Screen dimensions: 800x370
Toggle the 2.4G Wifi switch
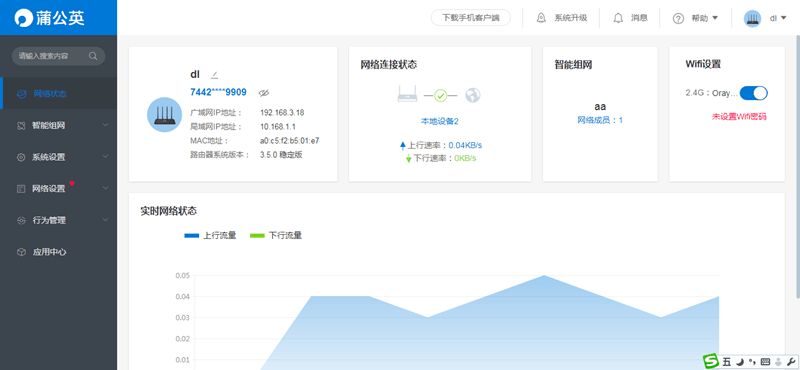(x=754, y=93)
